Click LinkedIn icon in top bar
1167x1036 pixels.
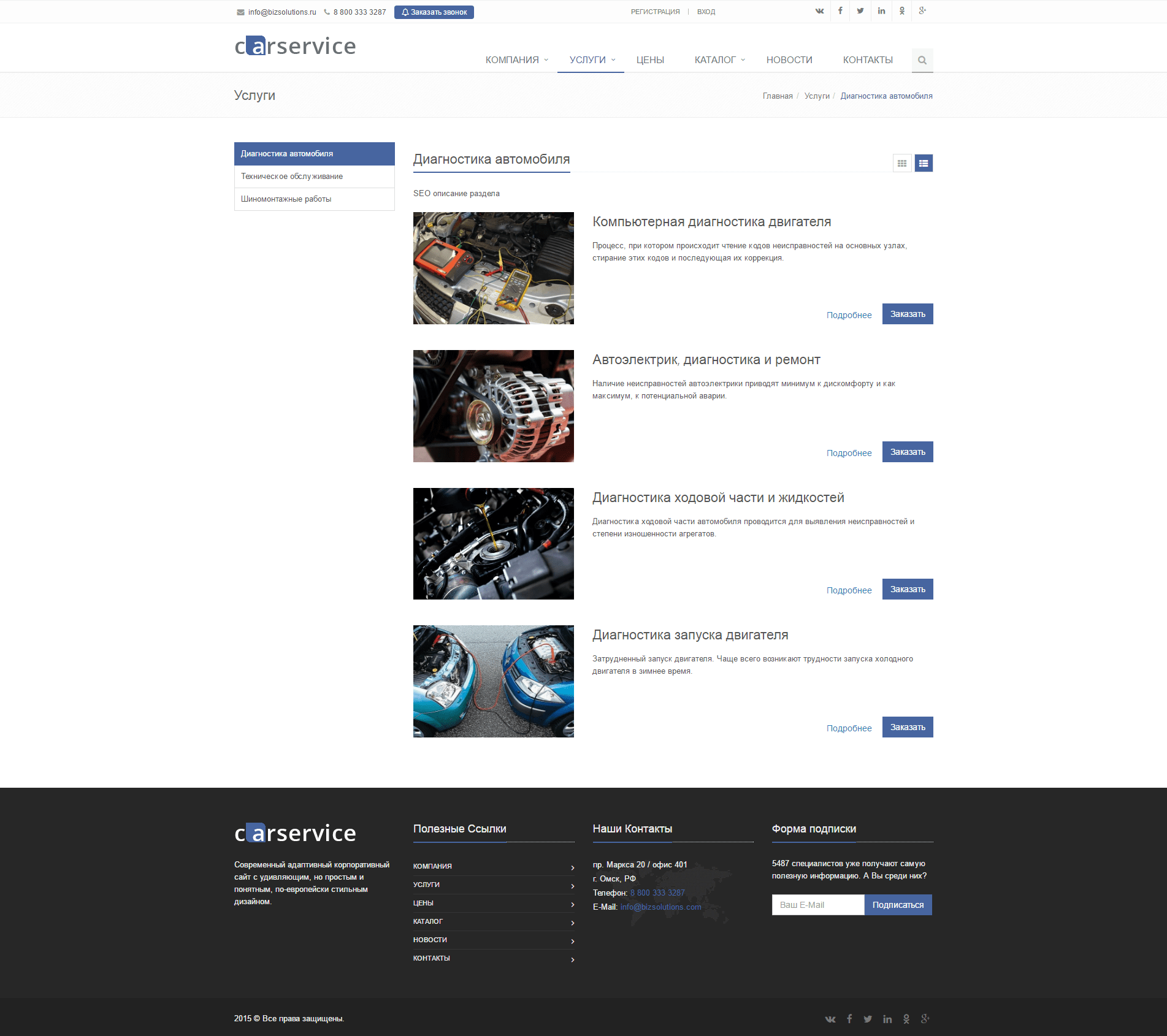pos(881,11)
